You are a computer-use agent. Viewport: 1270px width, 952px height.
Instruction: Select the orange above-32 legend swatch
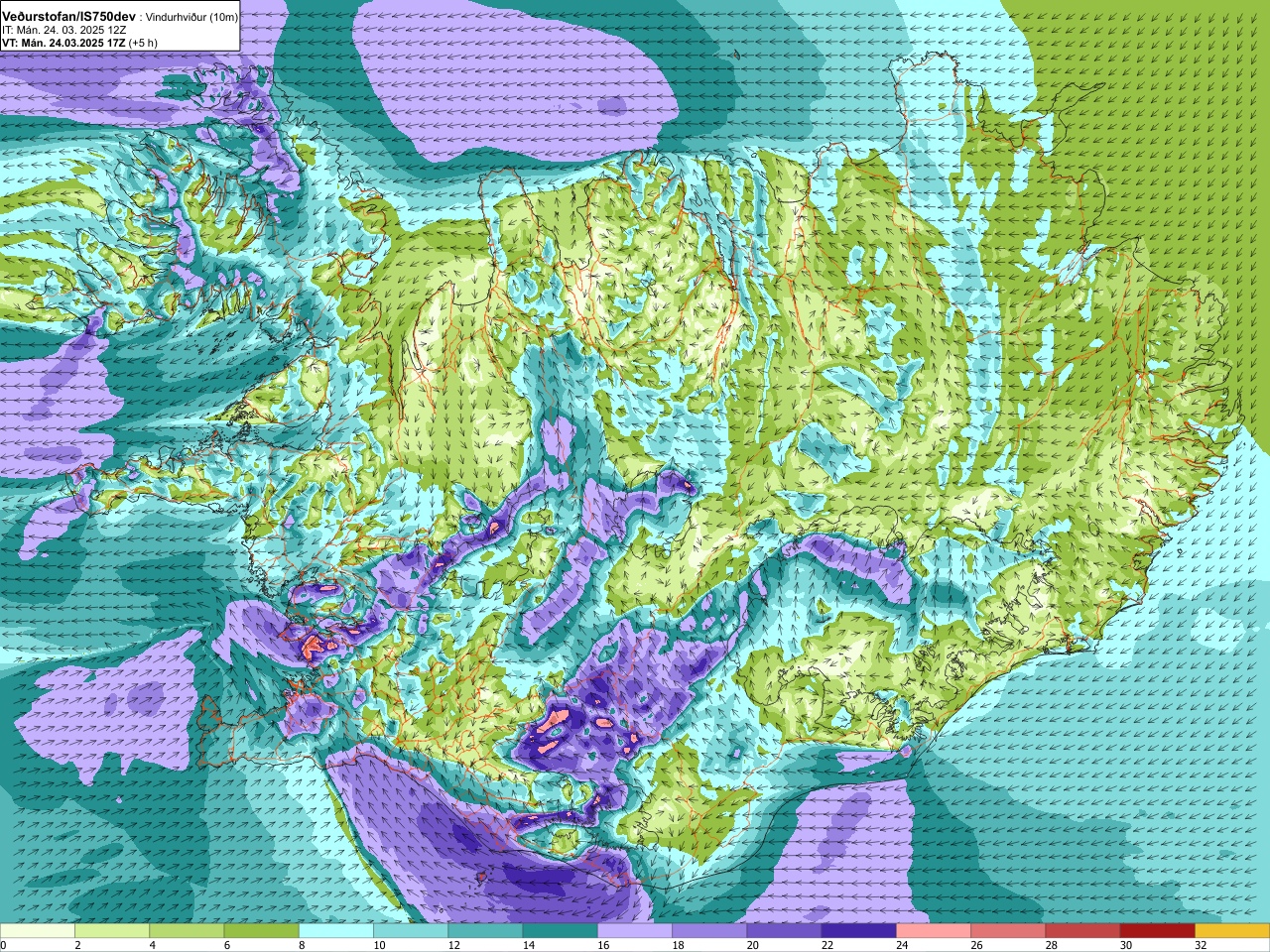pyautogui.click(x=1232, y=931)
